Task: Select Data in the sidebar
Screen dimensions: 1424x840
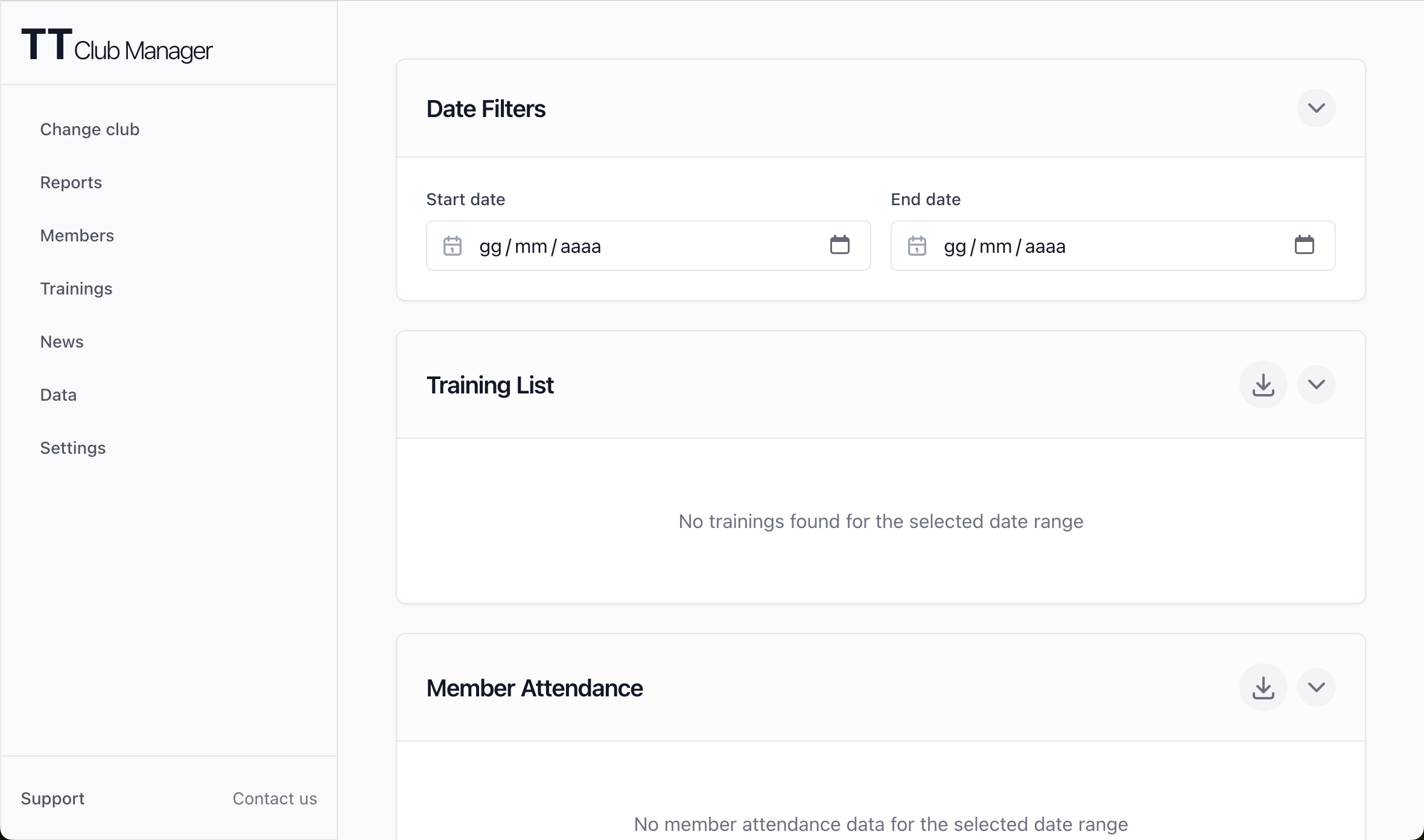Action: [x=59, y=395]
